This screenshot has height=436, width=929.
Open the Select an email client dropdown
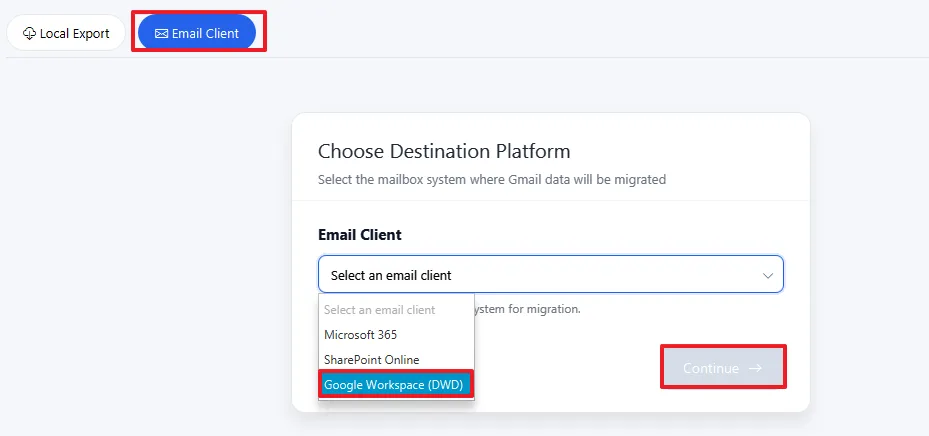pyautogui.click(x=550, y=275)
